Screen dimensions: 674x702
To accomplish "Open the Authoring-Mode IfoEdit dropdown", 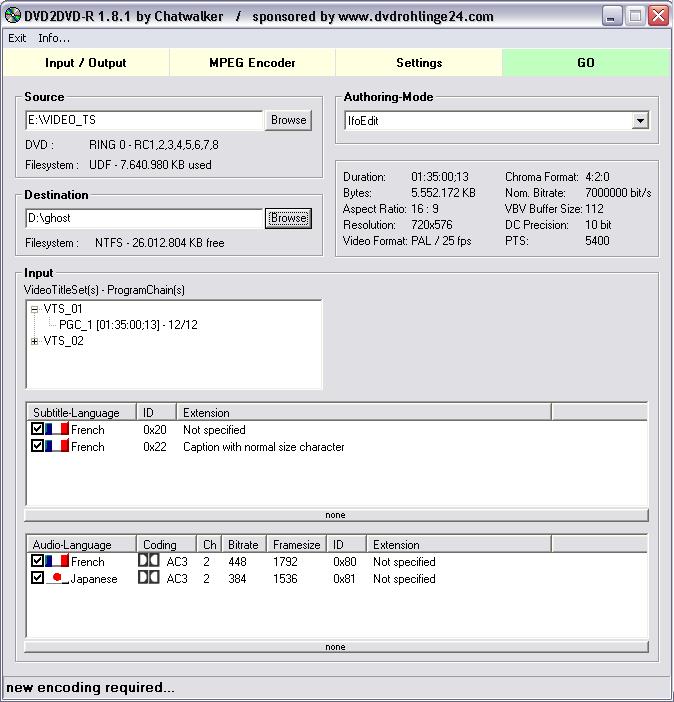I will pyautogui.click(x=640, y=120).
